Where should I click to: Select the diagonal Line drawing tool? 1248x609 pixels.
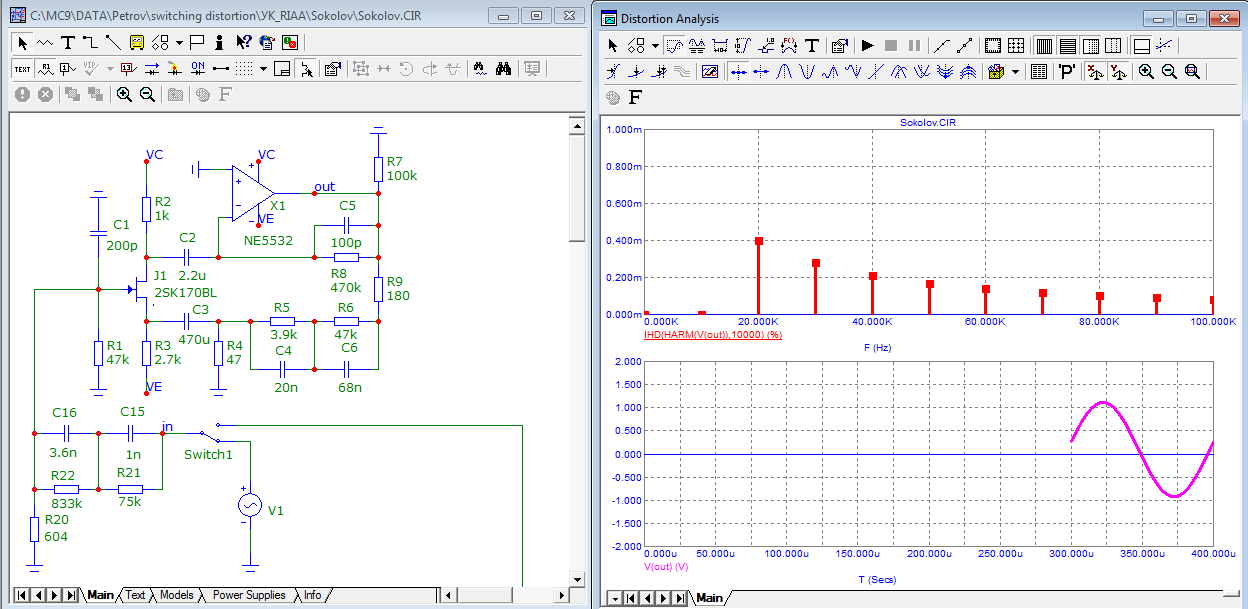click(x=112, y=42)
